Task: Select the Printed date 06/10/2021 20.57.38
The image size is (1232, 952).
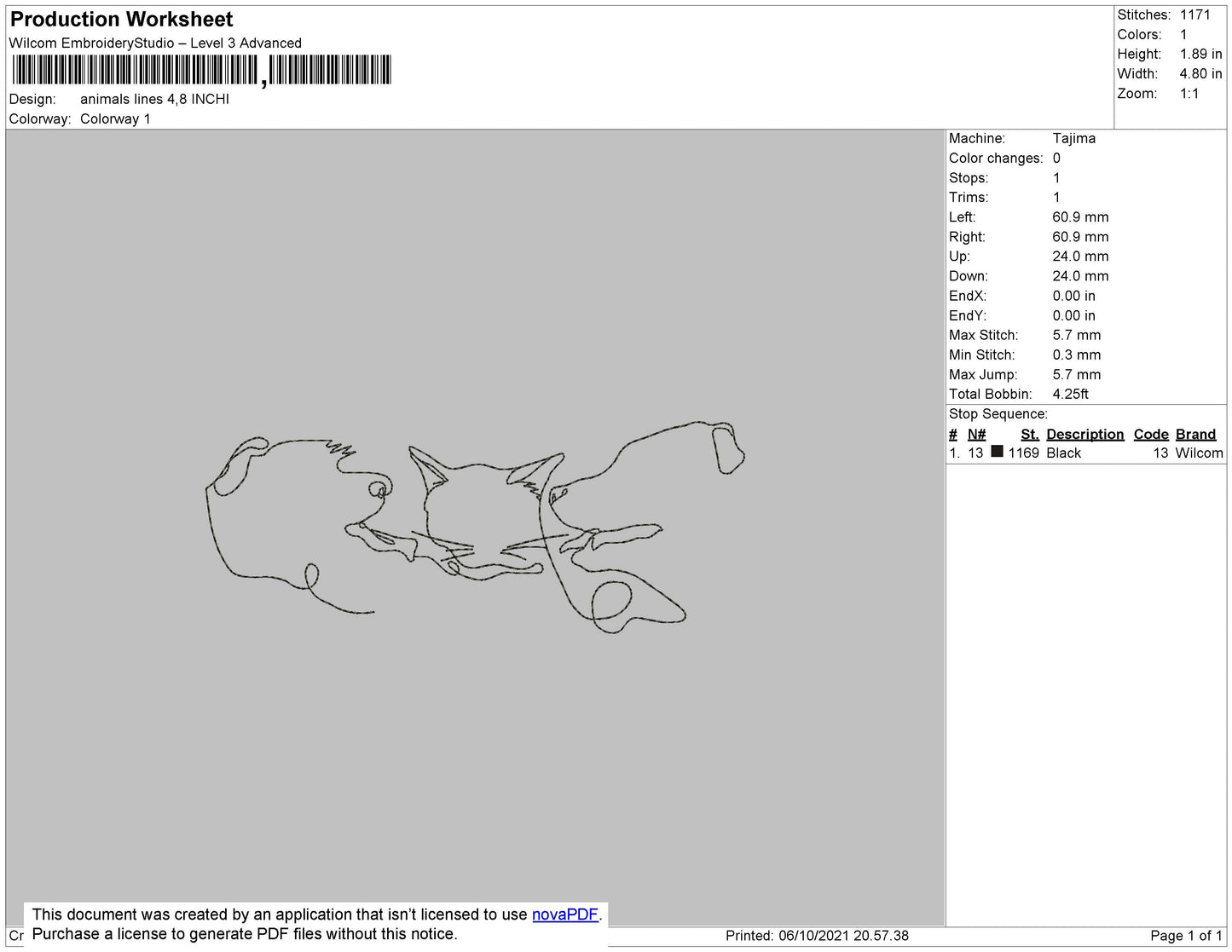Action: click(843, 935)
